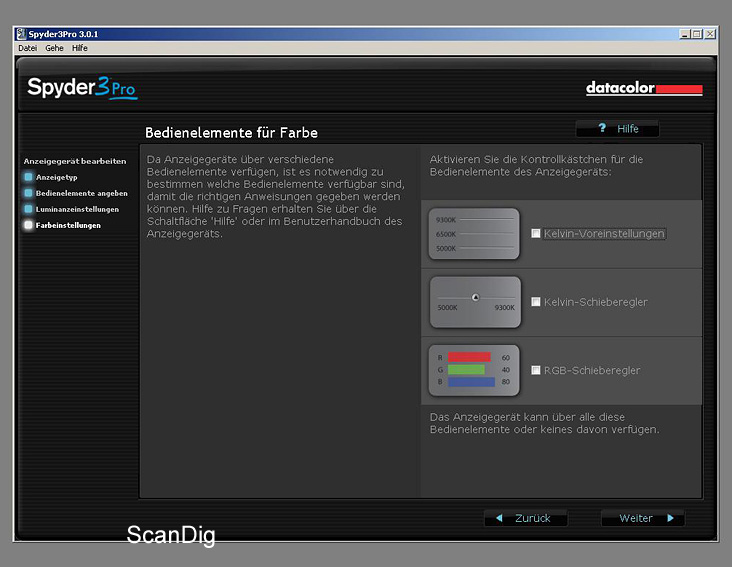
Task: Select the Anzeigetyp step in sidebar
Action: (x=56, y=177)
